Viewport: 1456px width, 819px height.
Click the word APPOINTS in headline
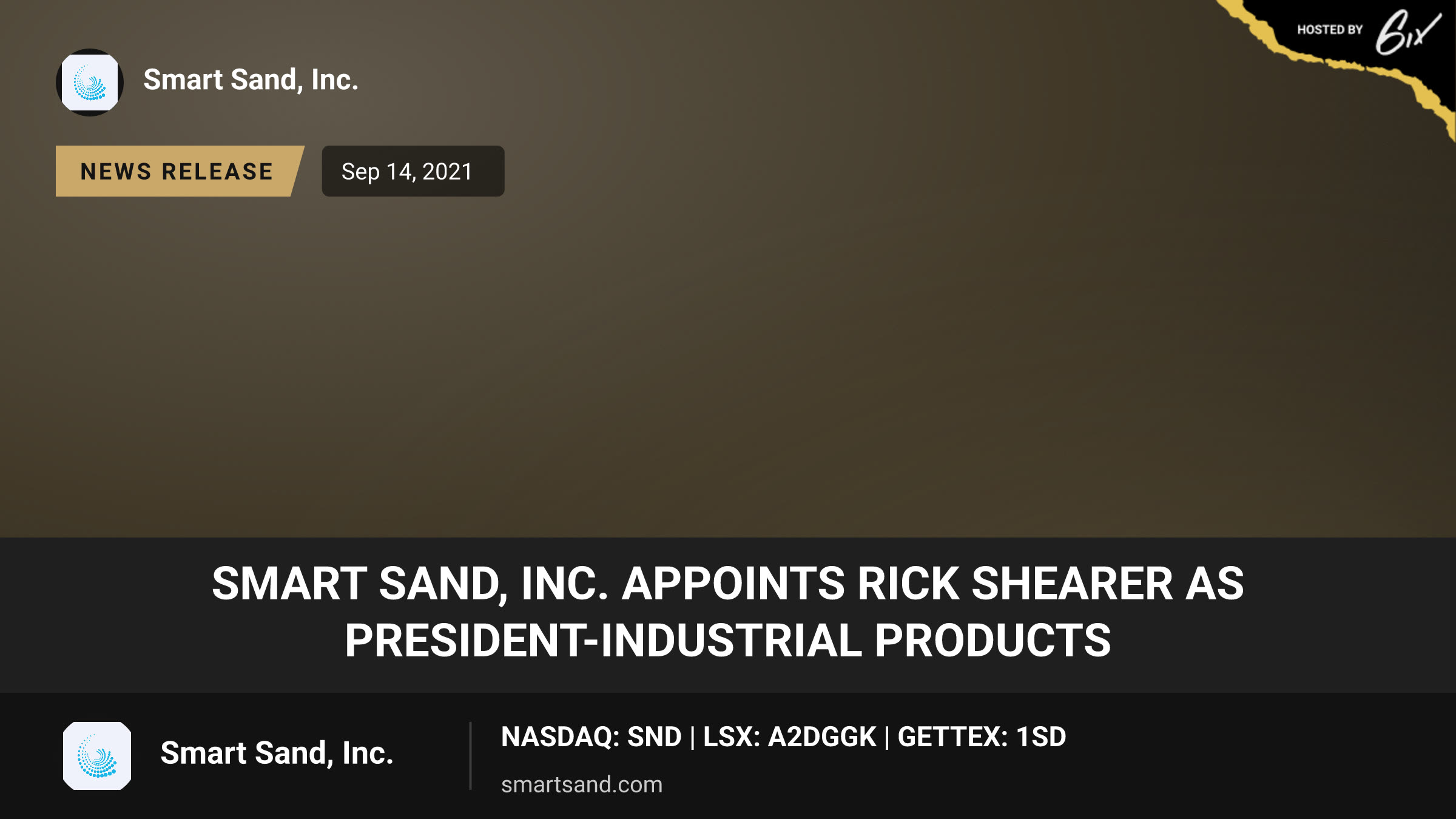733,584
